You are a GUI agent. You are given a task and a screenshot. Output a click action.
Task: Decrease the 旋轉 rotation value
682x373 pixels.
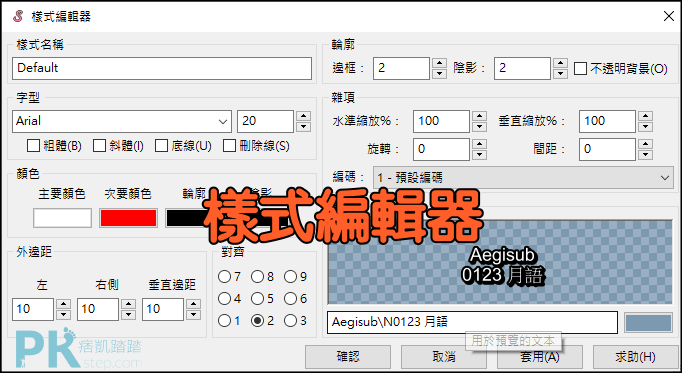click(x=479, y=155)
